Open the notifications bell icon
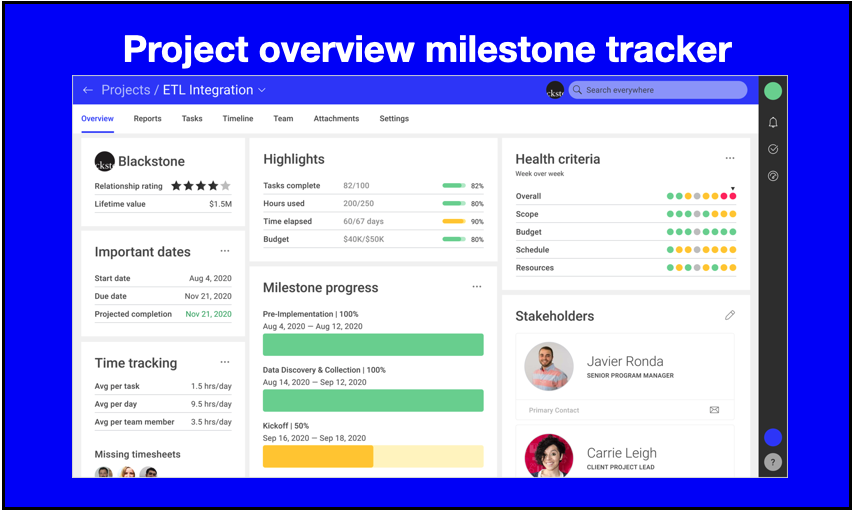 tap(773, 123)
